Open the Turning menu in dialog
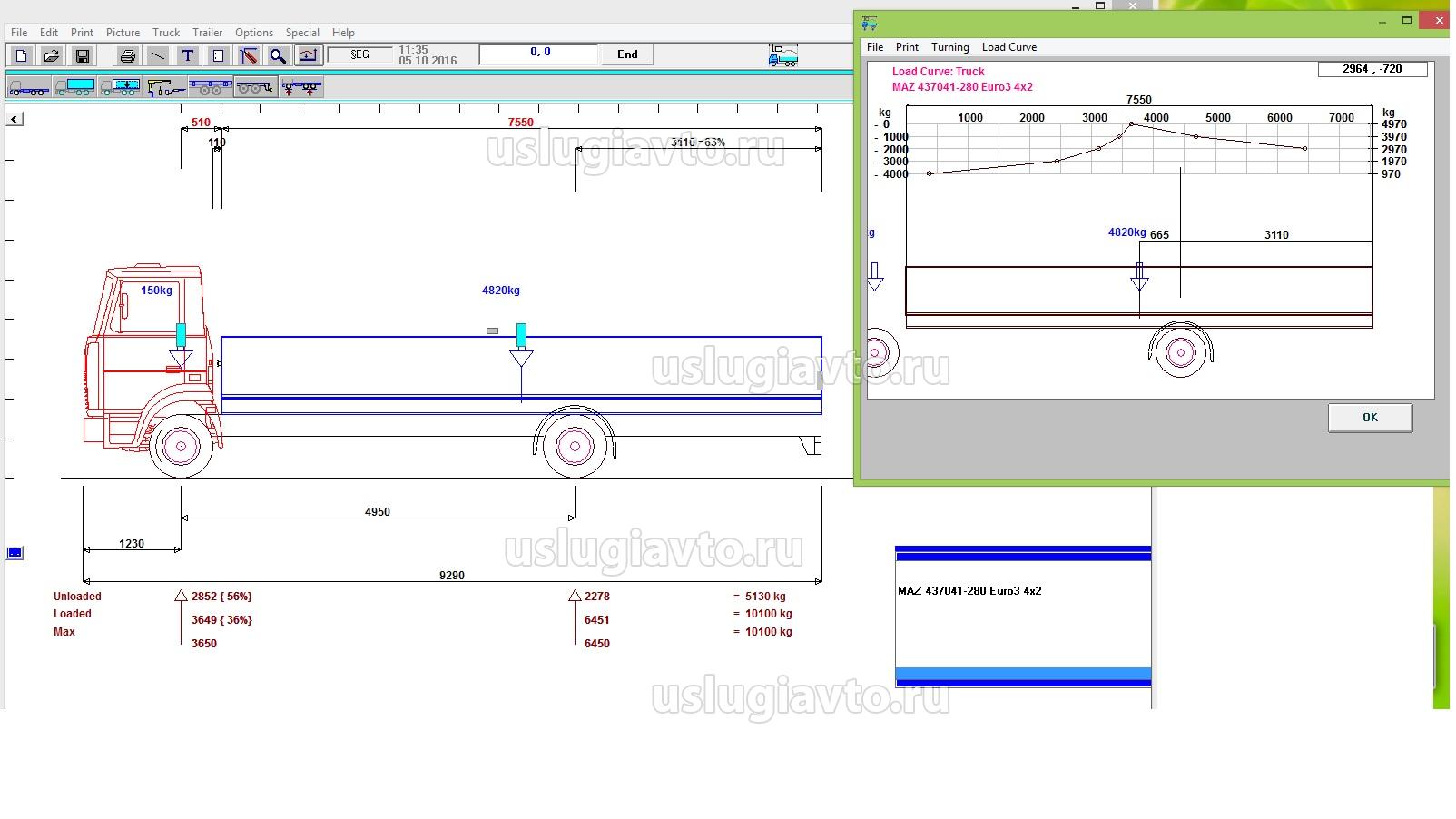This screenshot has width=1456, height=819. [x=949, y=47]
